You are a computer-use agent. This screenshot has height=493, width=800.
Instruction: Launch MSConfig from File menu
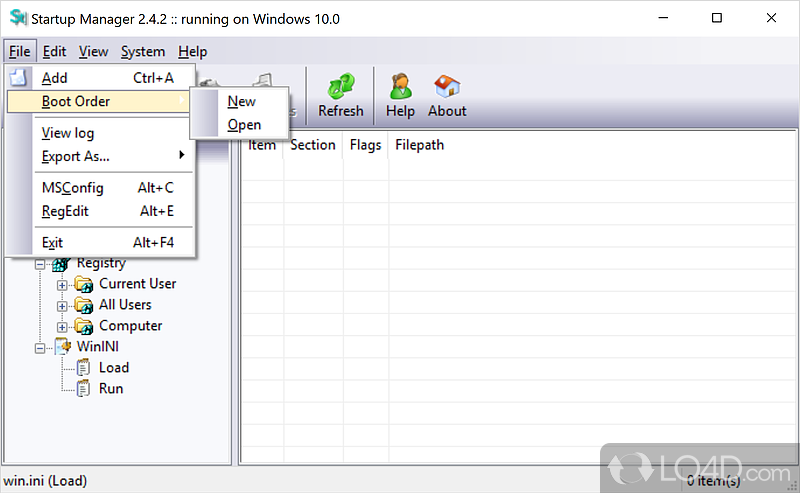100,188
